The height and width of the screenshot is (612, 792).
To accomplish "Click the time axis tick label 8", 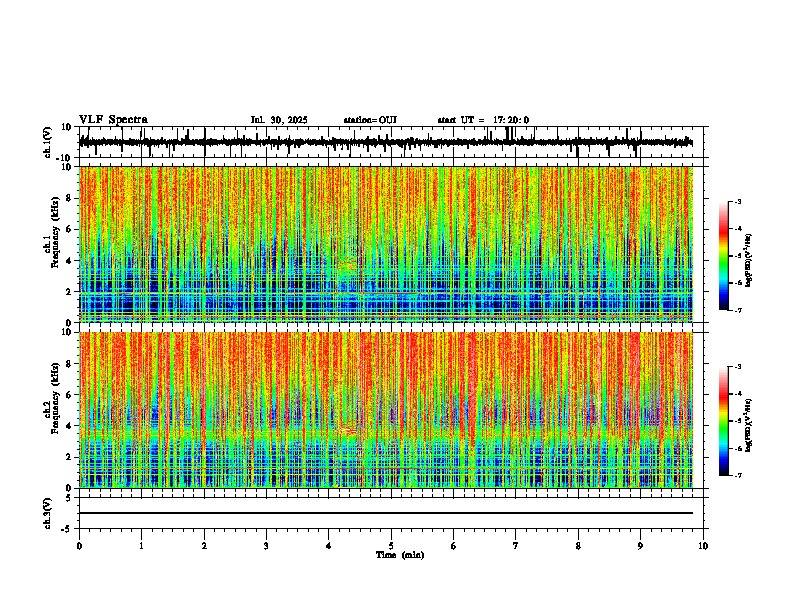I will click(578, 546).
